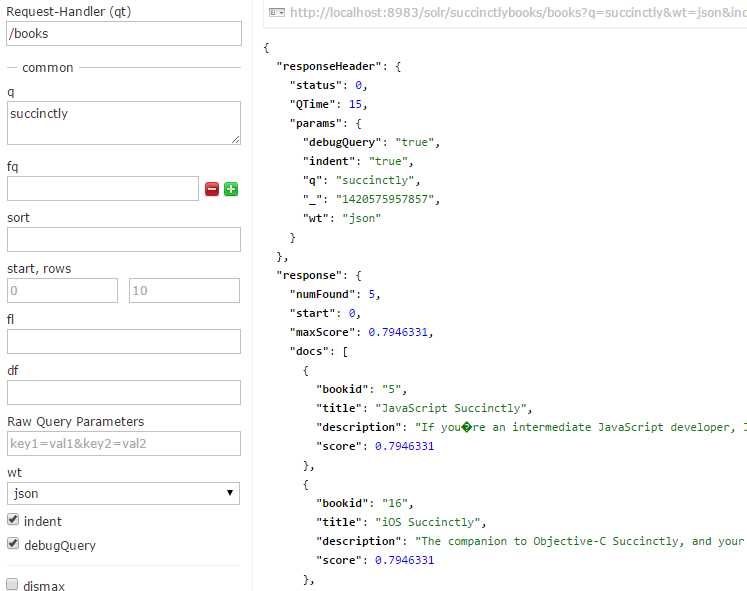Click the "Raw Query Parameters" label

pyautogui.click(x=76, y=421)
